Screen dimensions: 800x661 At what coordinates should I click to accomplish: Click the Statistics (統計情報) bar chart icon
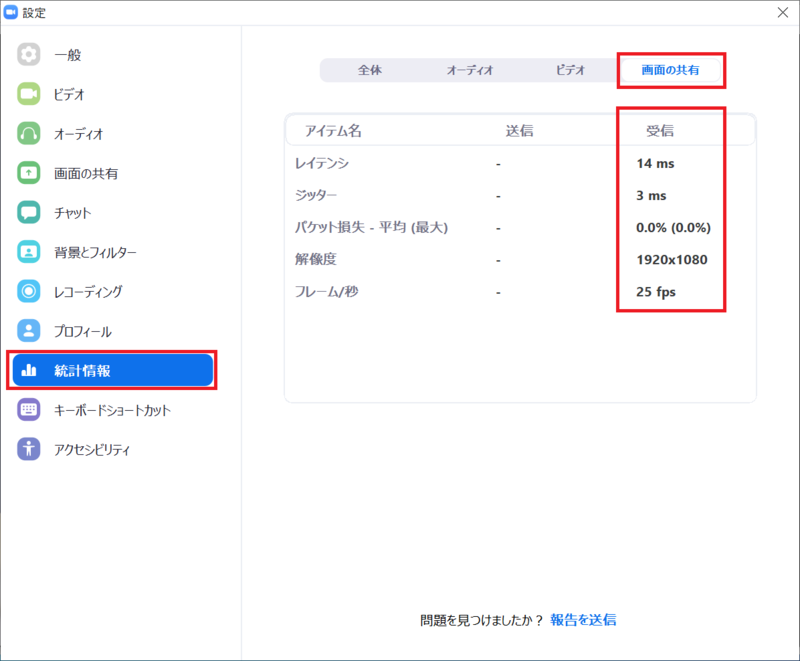coord(29,370)
